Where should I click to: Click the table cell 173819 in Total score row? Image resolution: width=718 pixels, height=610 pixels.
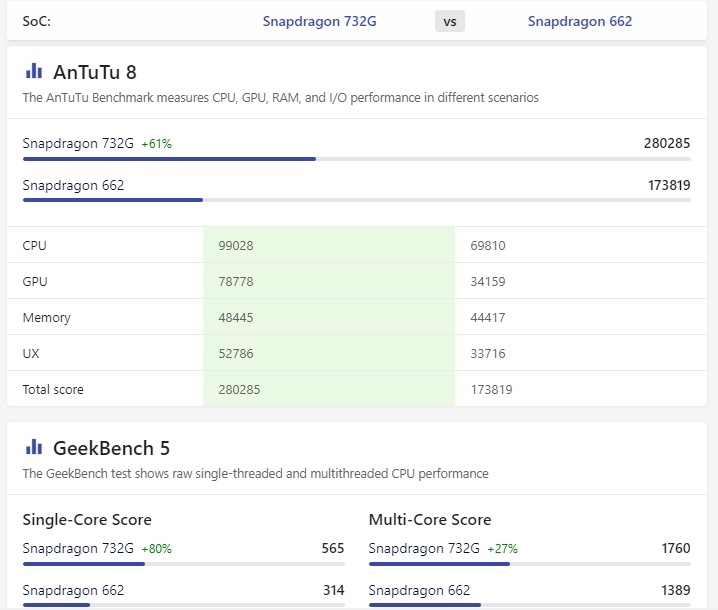point(581,389)
